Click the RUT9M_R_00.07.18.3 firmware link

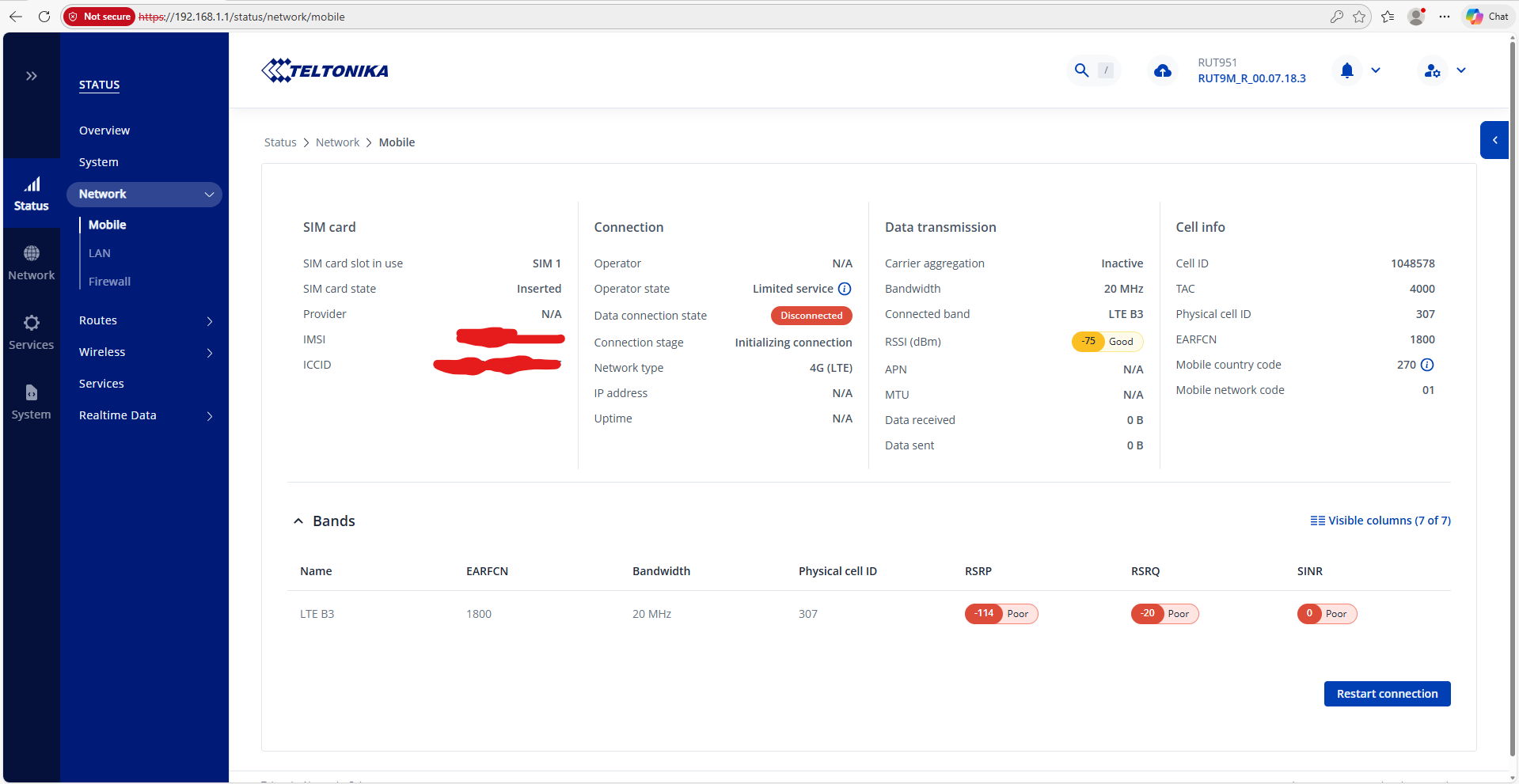click(x=1251, y=78)
